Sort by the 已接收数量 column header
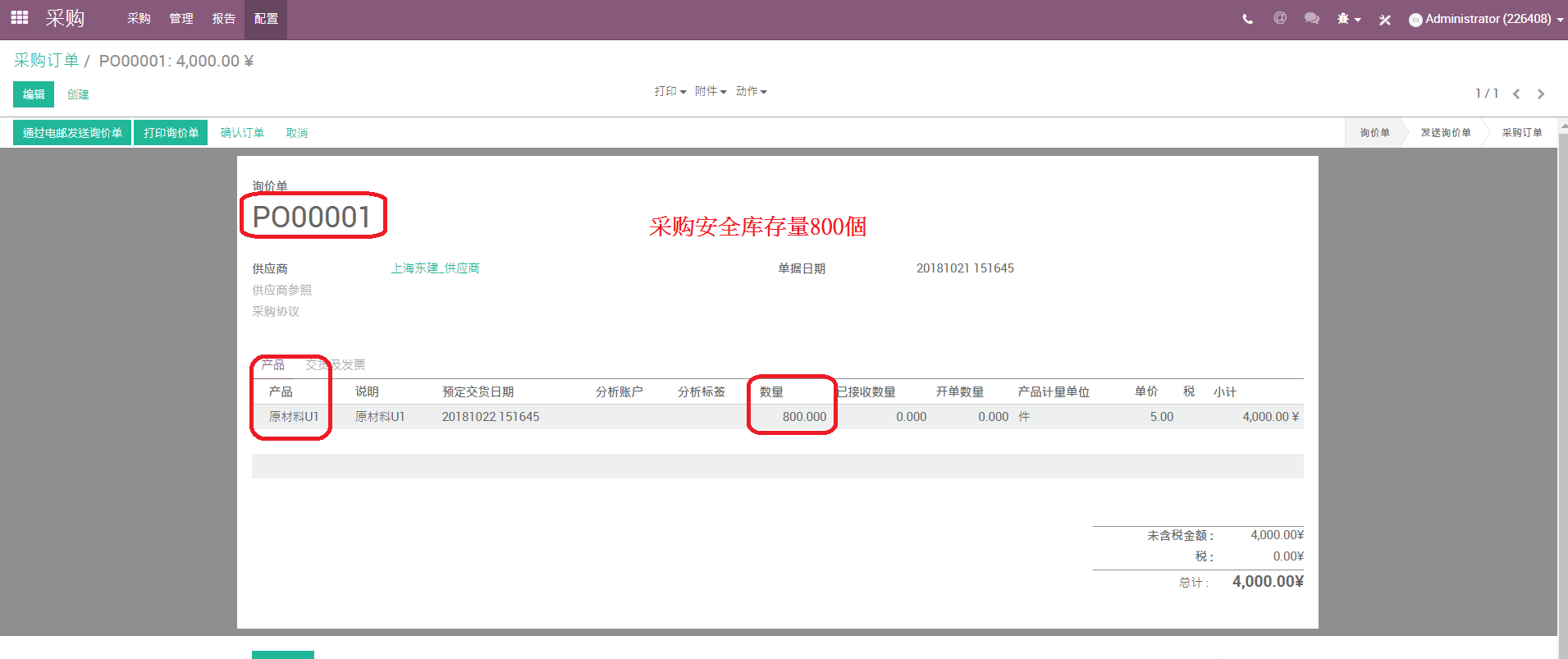The height and width of the screenshot is (659, 1568). (866, 391)
